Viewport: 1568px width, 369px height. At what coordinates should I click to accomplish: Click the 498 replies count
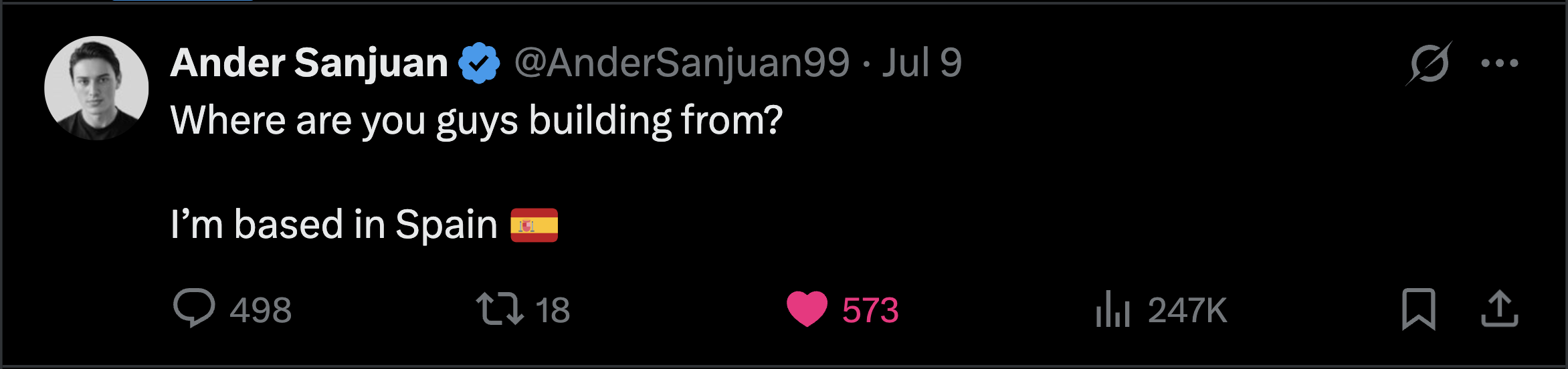[261, 311]
